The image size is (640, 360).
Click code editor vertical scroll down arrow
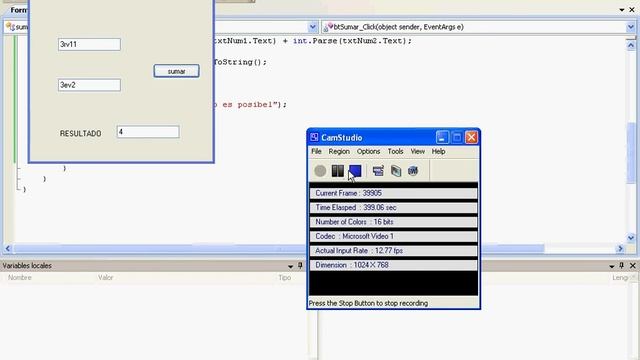pyautogui.click(x=631, y=238)
